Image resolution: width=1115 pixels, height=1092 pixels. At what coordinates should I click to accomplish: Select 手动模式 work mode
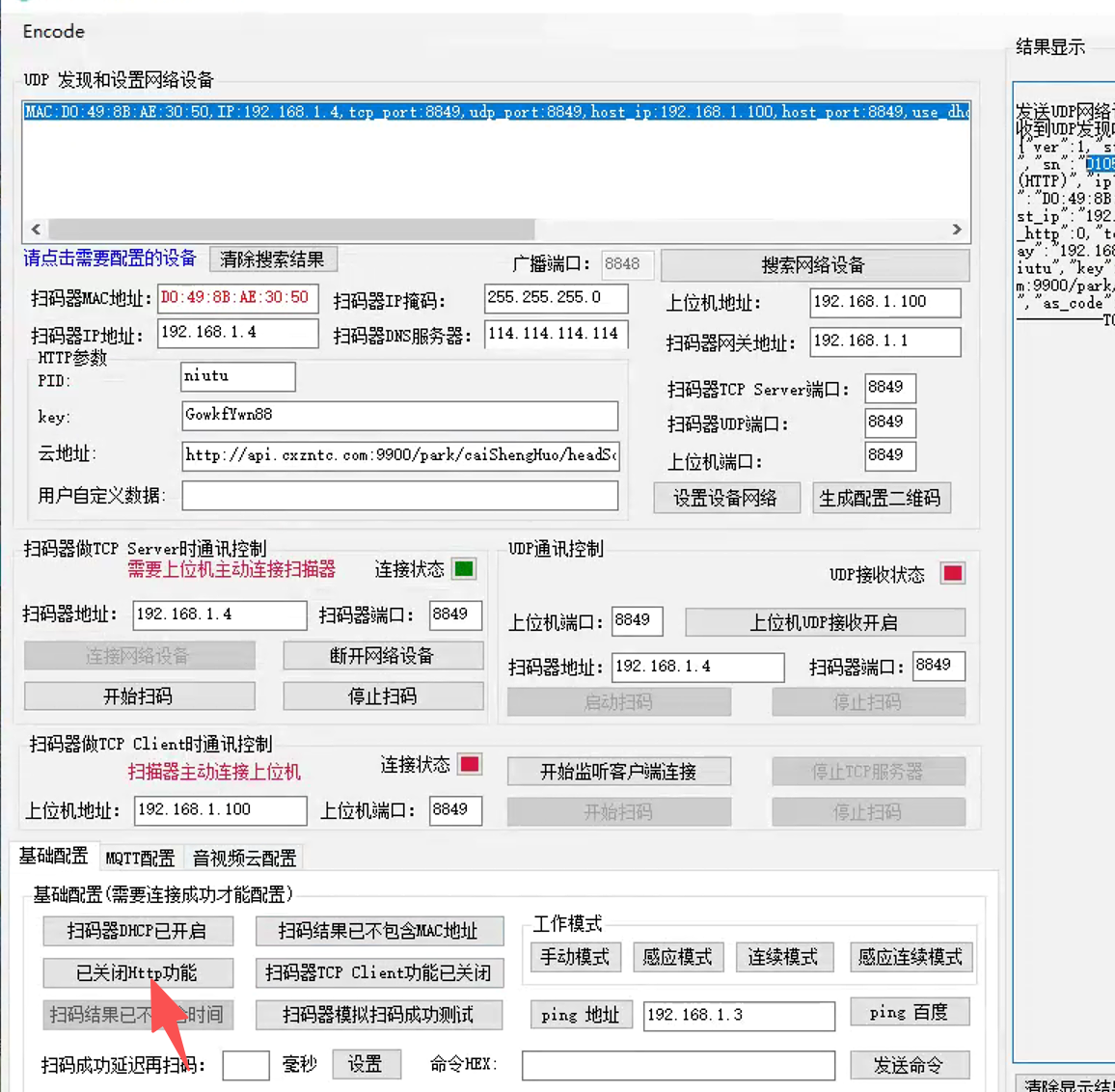point(575,957)
